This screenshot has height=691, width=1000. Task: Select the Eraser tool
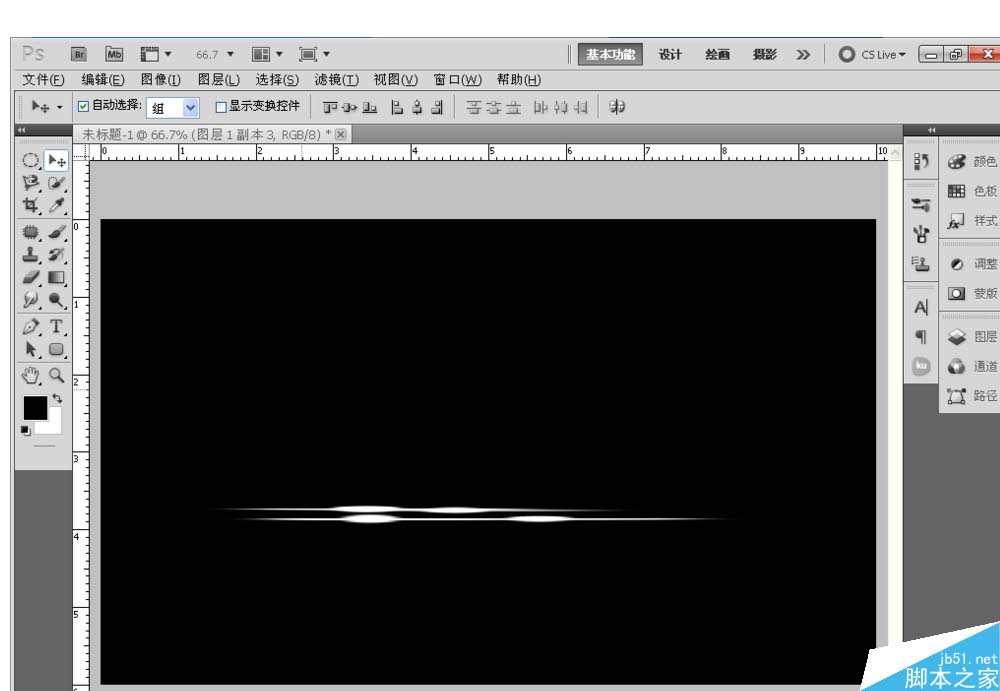[30, 278]
